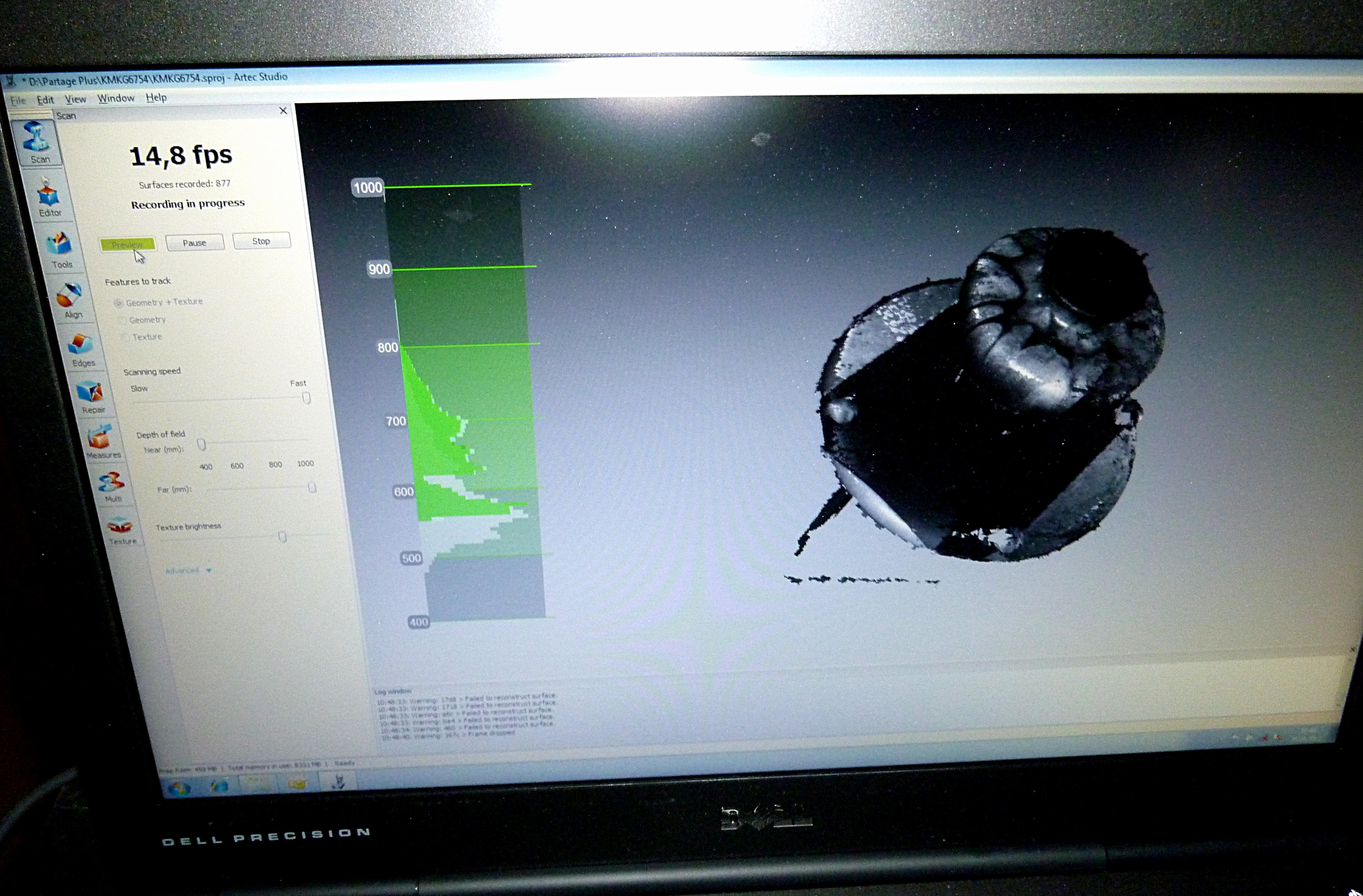Open Internet Explorer from the taskbar
Image resolution: width=1363 pixels, height=896 pixels.
[219, 786]
